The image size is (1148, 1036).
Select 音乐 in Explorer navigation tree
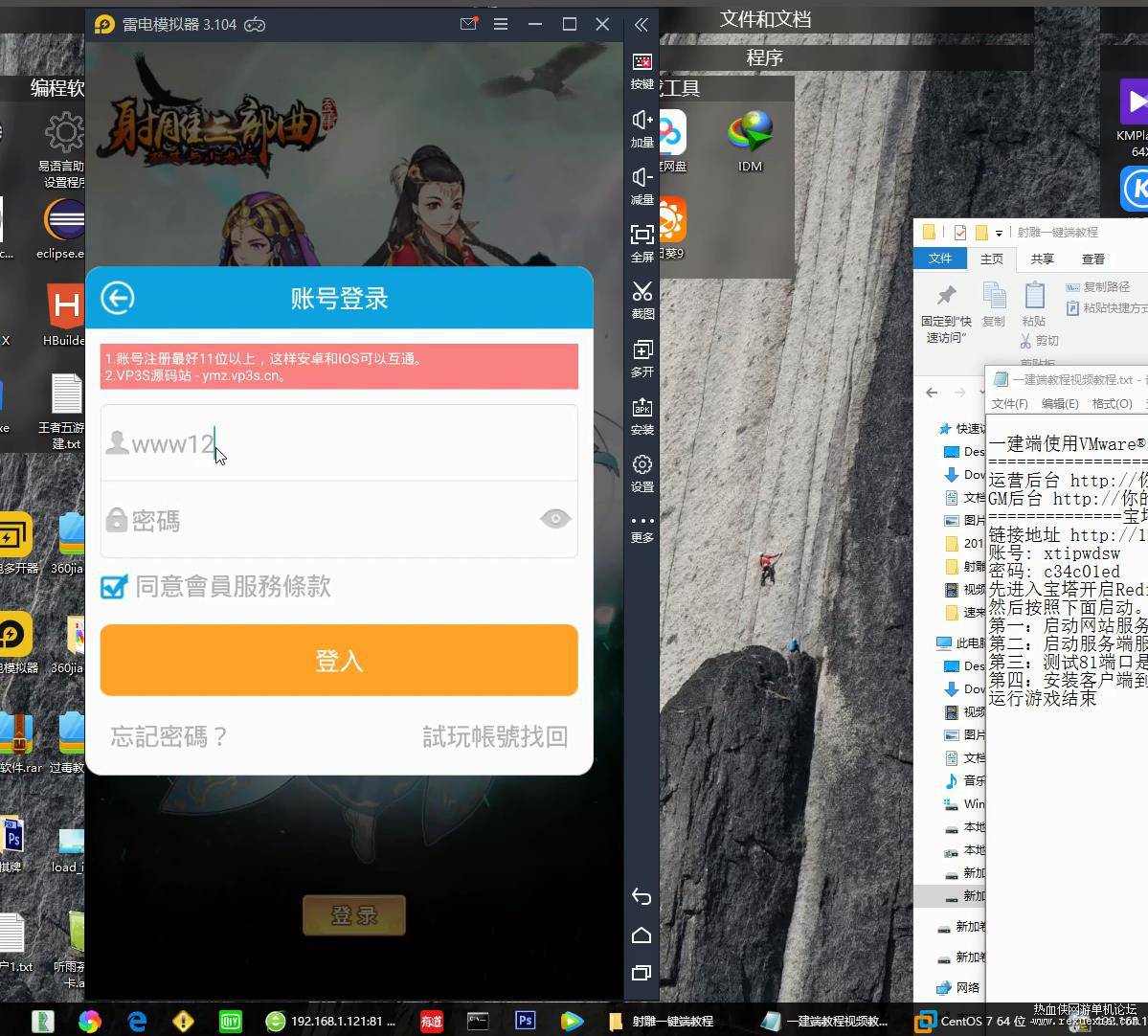pos(965,780)
